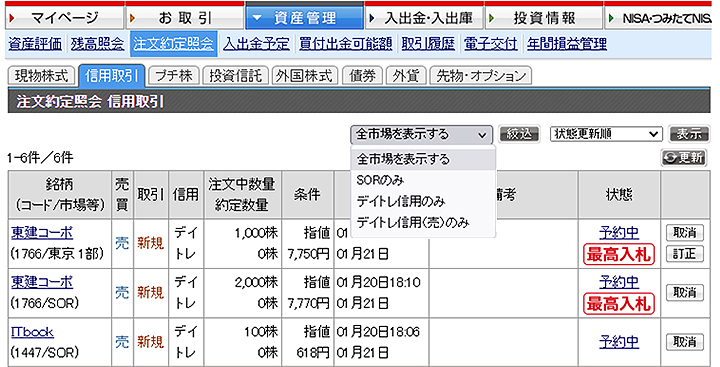Cancel the ITbook 100株 order with 取消

(x=685, y=342)
